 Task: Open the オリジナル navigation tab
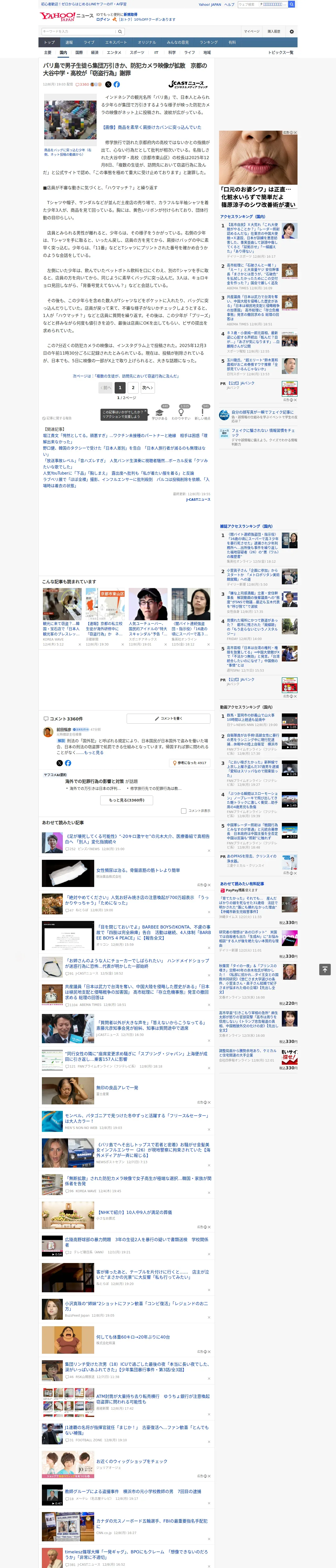(x=147, y=43)
